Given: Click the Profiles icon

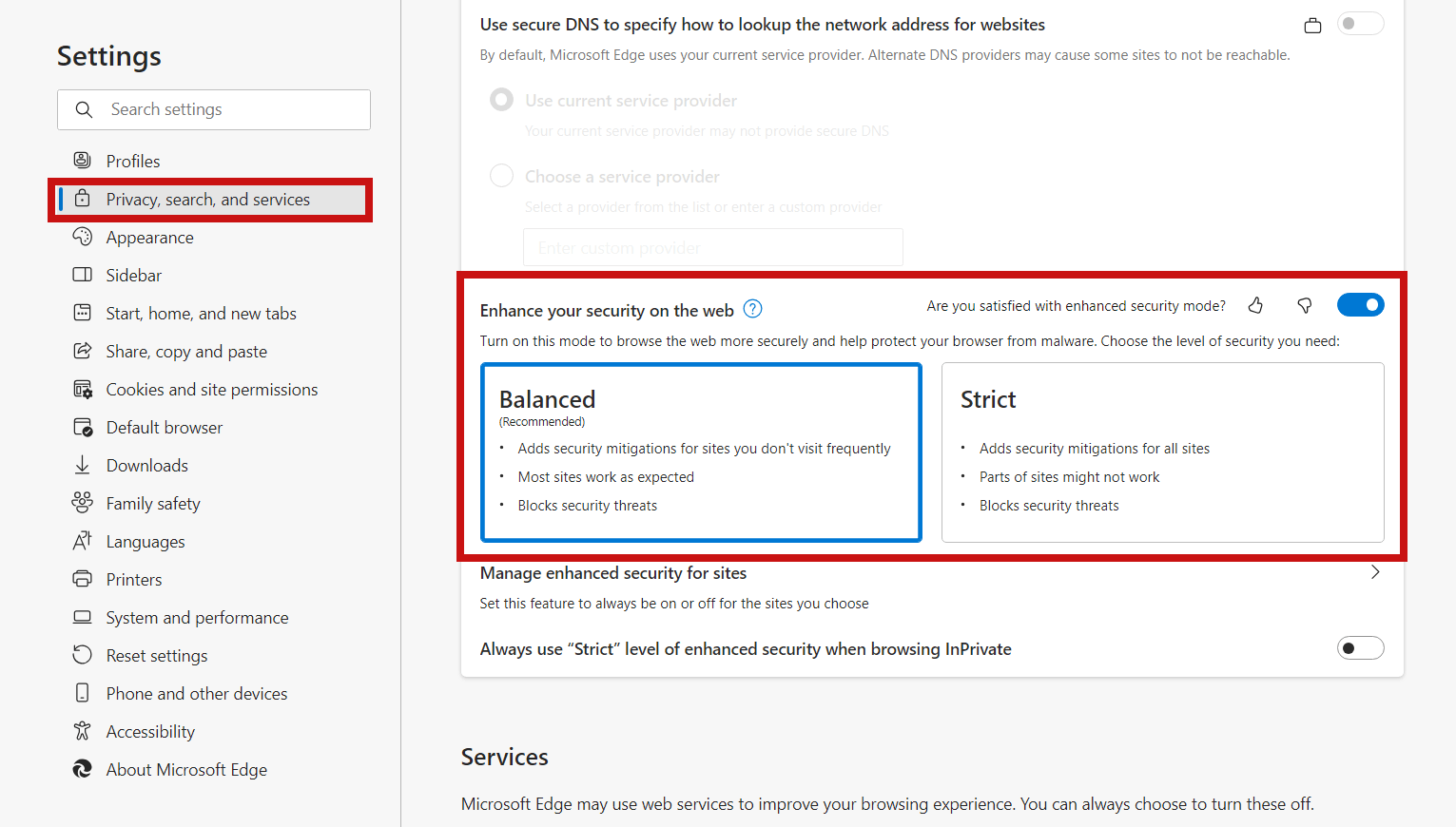Looking at the screenshot, I should click(83, 160).
